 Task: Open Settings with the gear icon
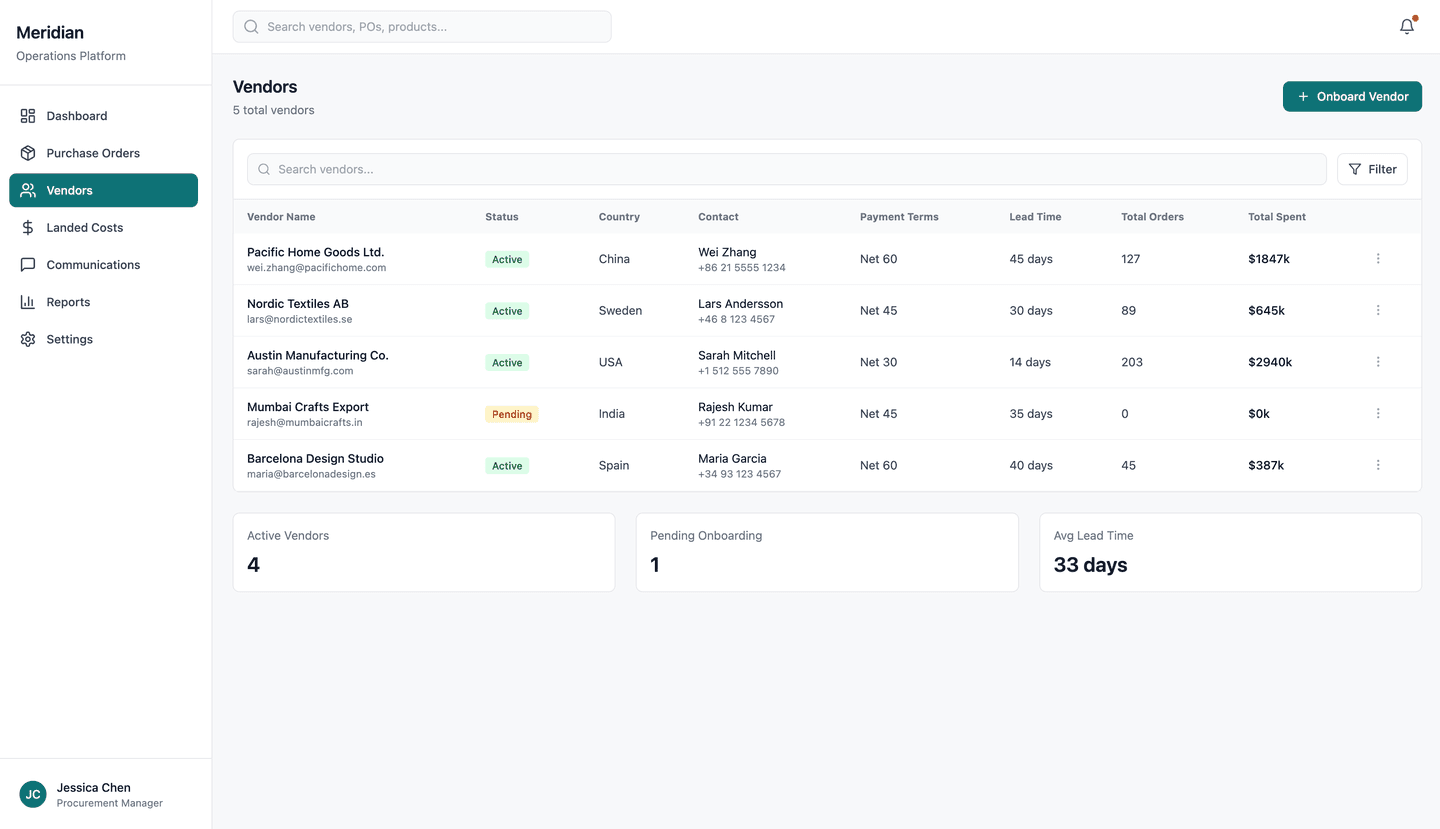tap(27, 339)
